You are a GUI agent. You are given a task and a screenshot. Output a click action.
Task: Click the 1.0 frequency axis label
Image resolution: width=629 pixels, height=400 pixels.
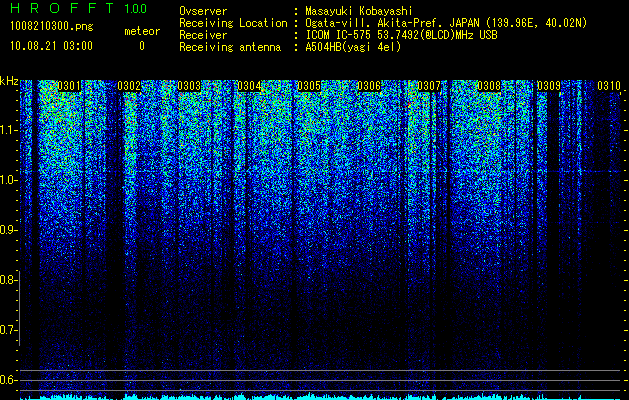click(x=8, y=180)
